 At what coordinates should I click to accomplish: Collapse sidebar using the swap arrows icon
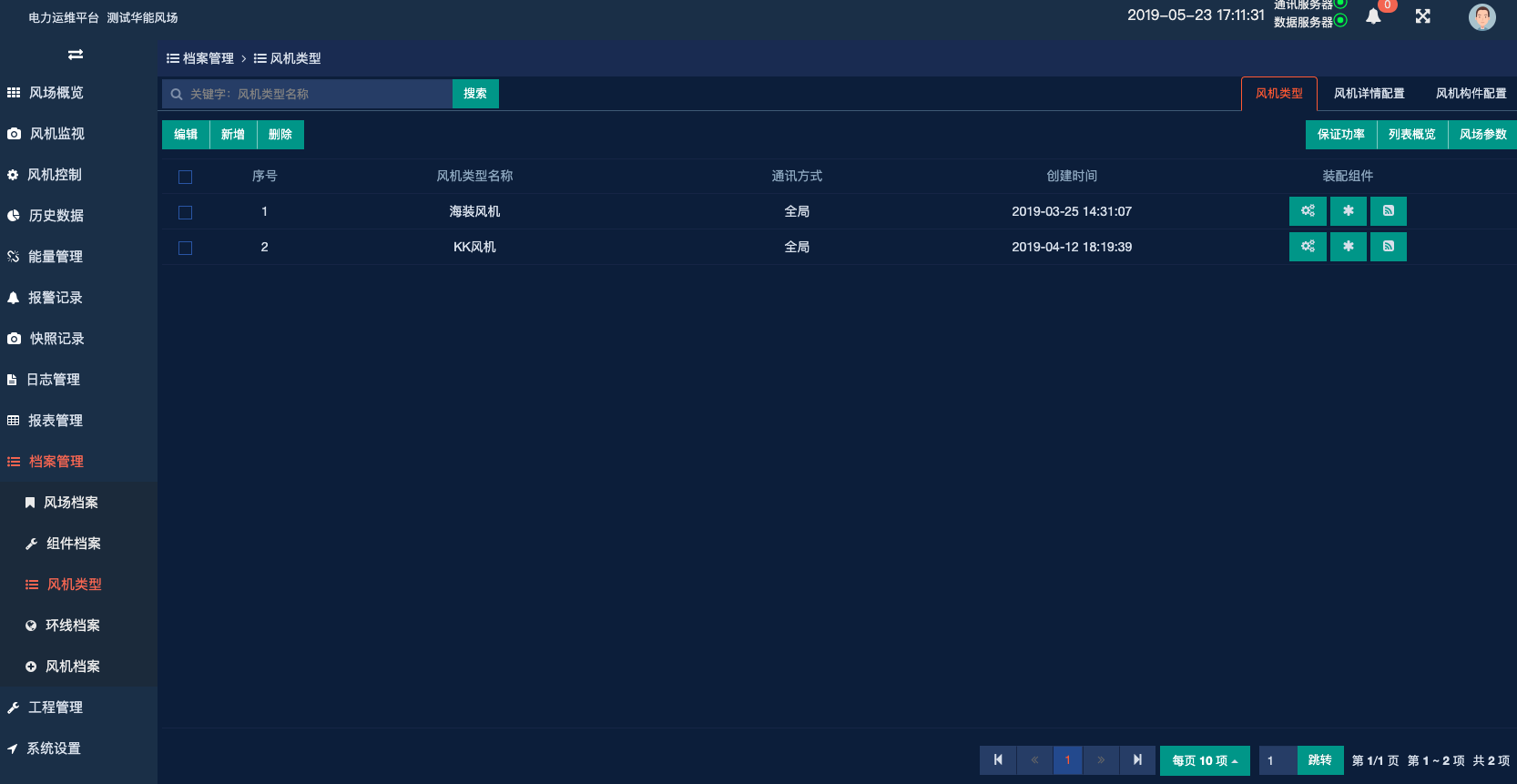(x=76, y=55)
